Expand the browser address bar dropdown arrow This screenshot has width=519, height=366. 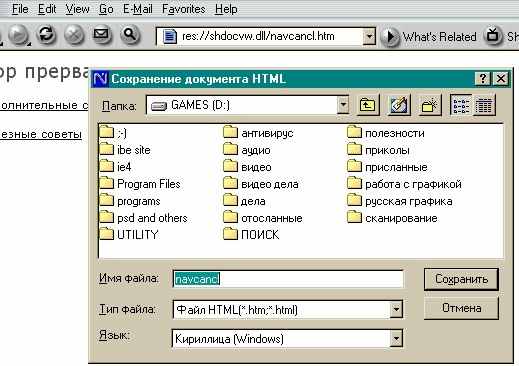[x=369, y=36]
